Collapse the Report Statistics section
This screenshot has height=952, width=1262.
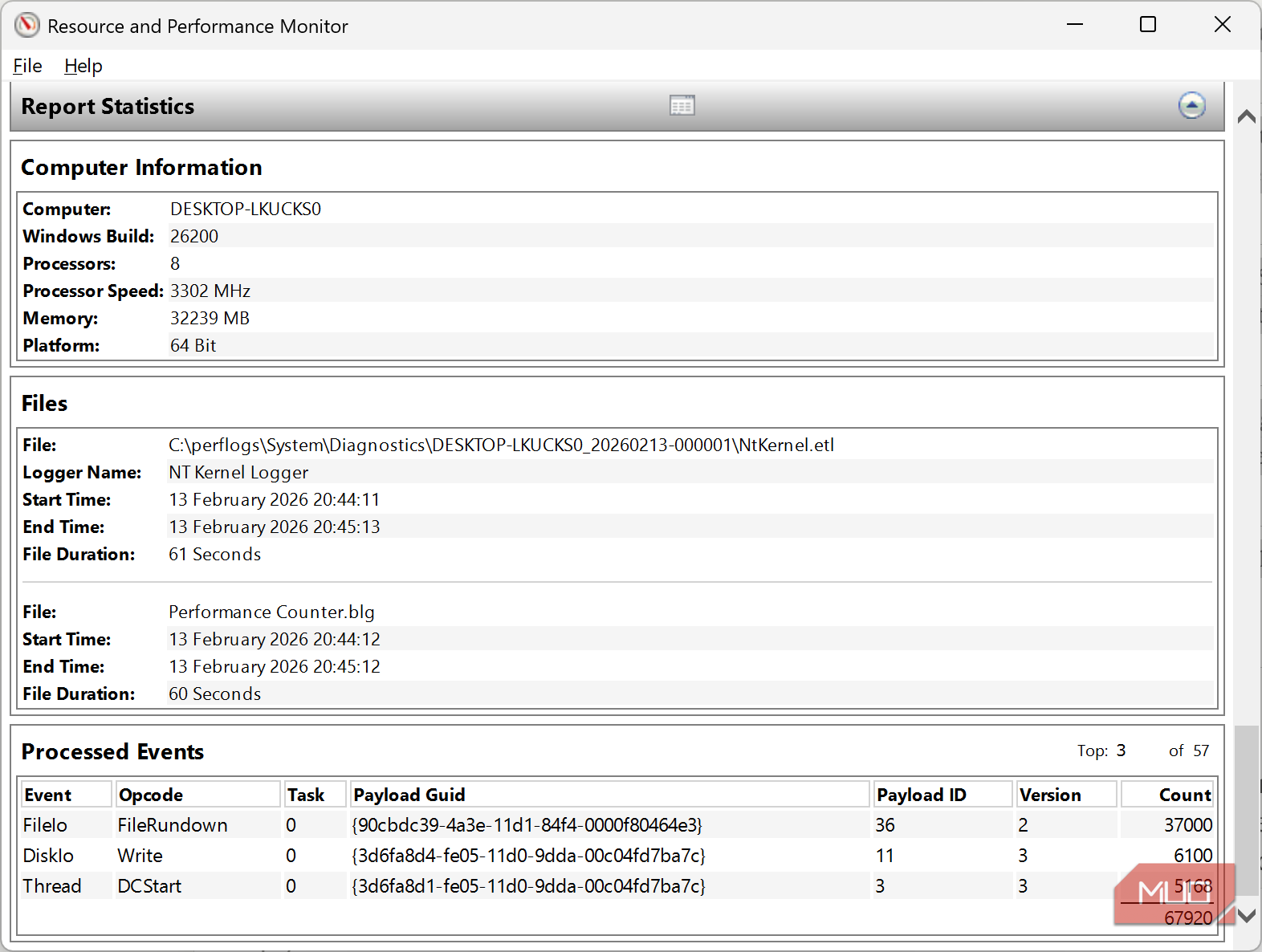1191,105
